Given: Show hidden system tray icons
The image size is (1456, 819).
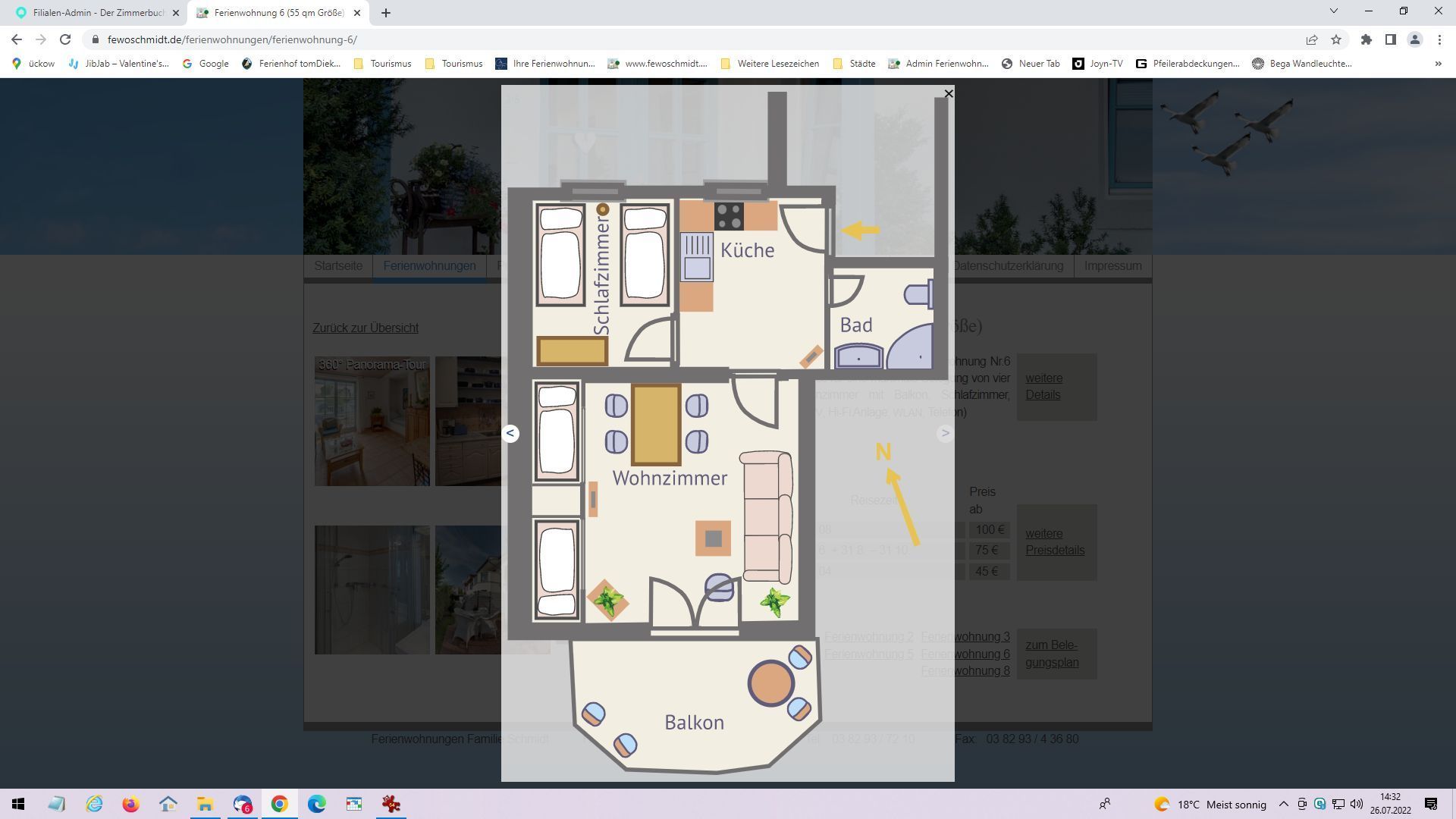Looking at the screenshot, I should [1283, 804].
